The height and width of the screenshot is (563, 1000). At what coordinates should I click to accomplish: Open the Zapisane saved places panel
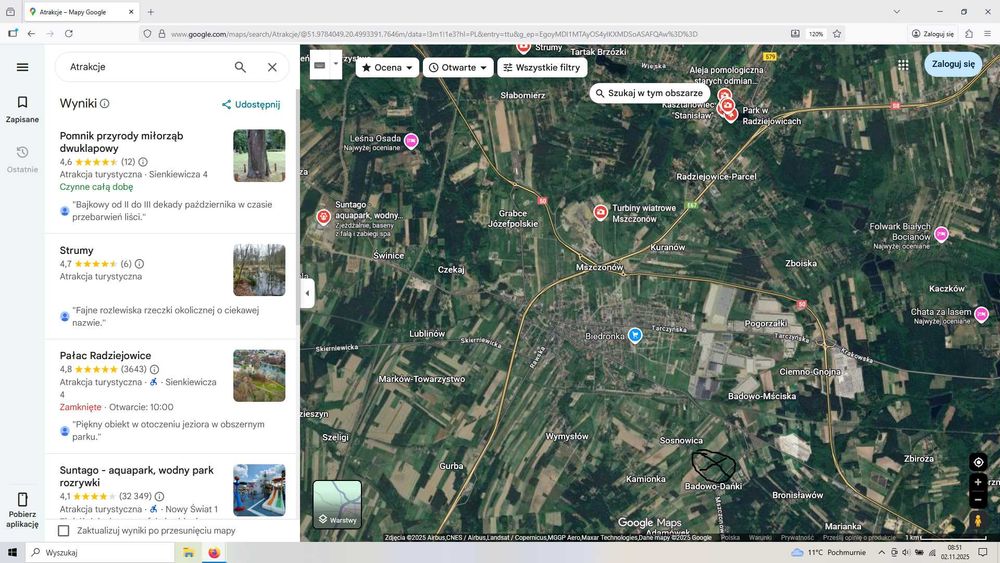pos(22,109)
